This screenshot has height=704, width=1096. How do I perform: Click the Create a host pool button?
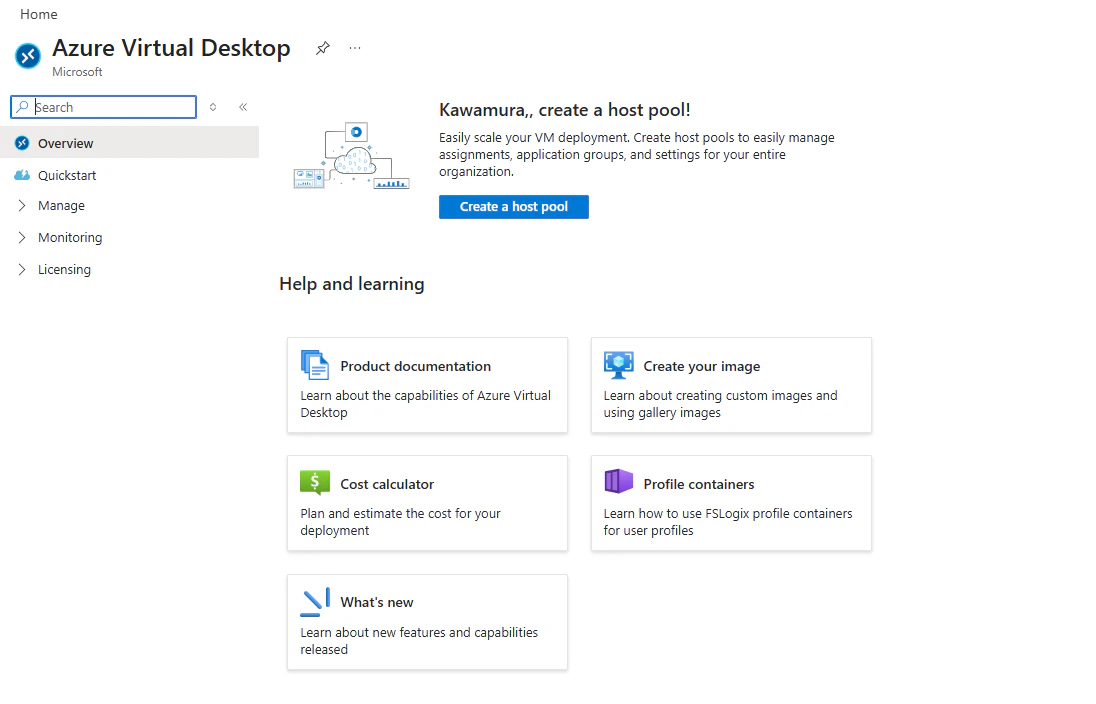point(514,207)
